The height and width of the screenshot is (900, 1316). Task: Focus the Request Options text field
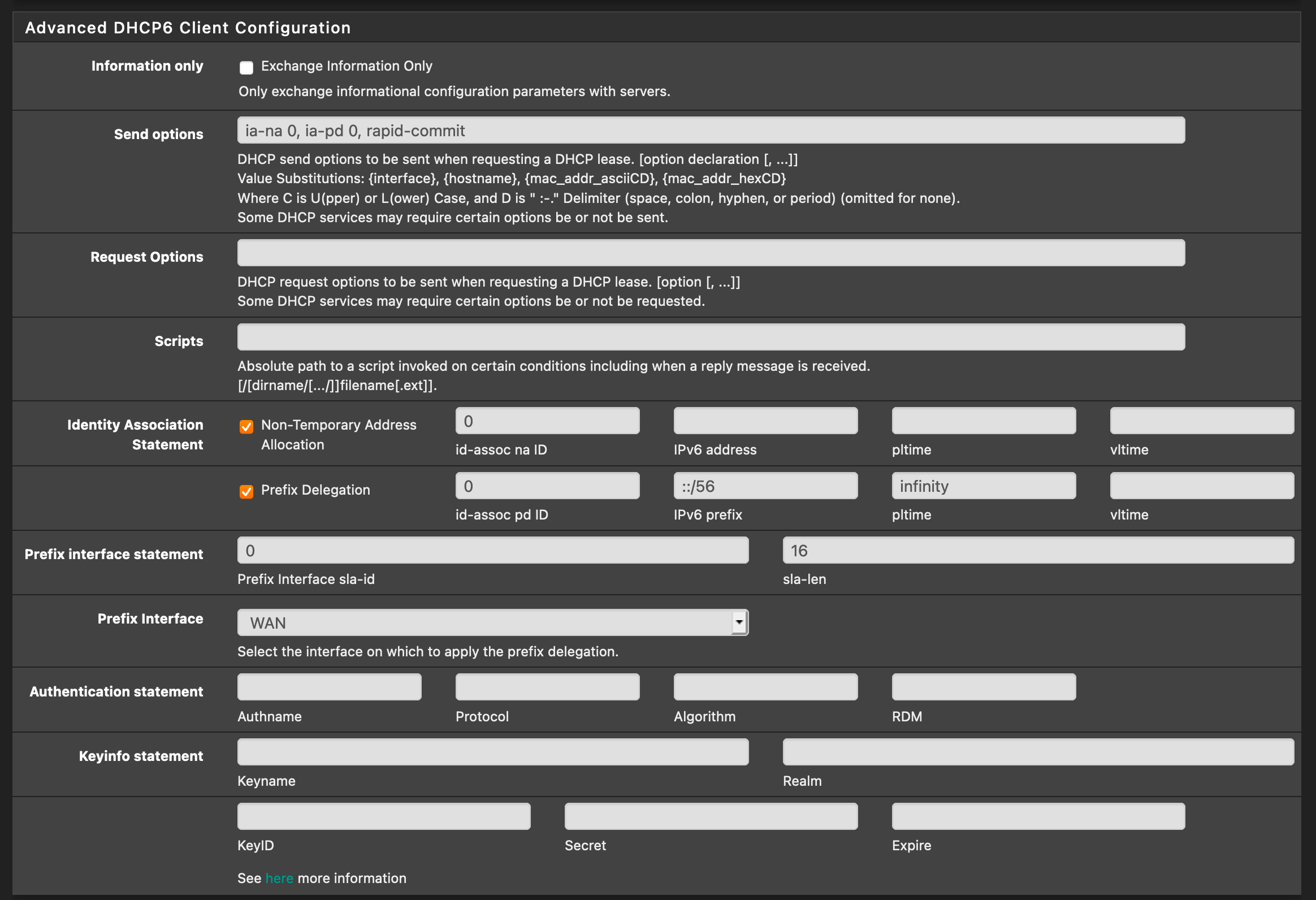pyautogui.click(x=711, y=253)
